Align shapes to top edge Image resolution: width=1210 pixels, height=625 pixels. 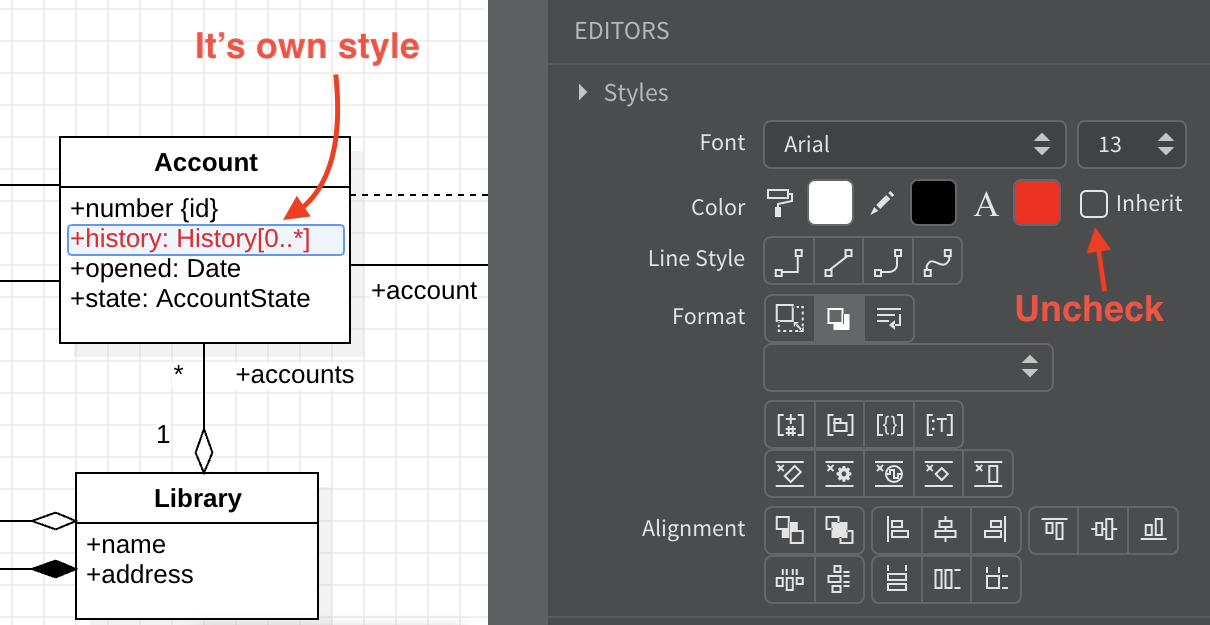pos(1054,530)
